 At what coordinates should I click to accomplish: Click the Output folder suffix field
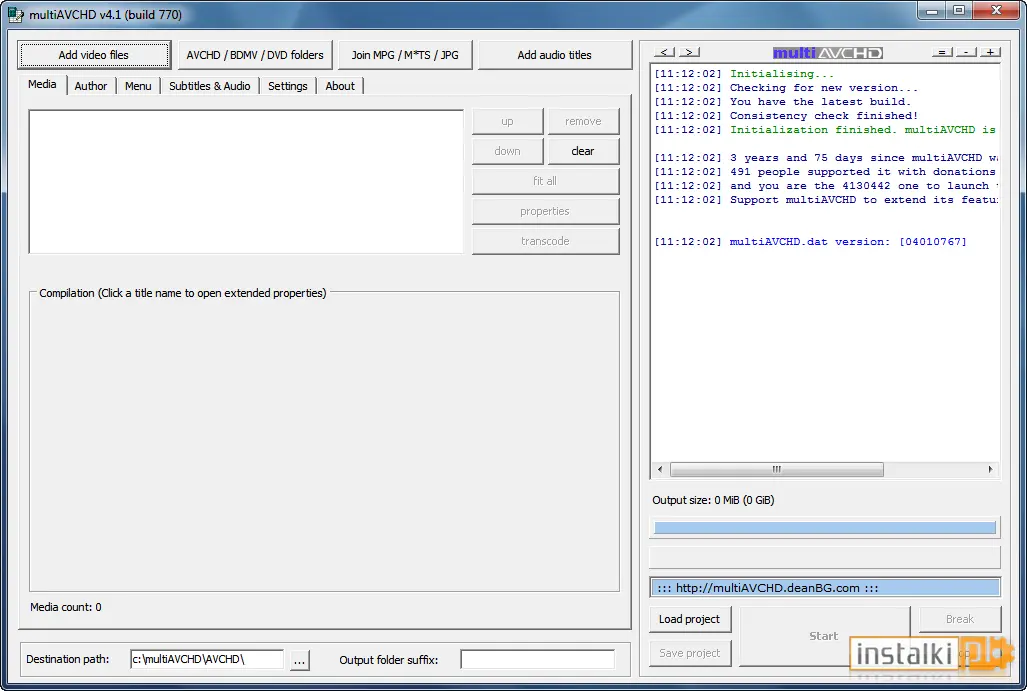(538, 659)
